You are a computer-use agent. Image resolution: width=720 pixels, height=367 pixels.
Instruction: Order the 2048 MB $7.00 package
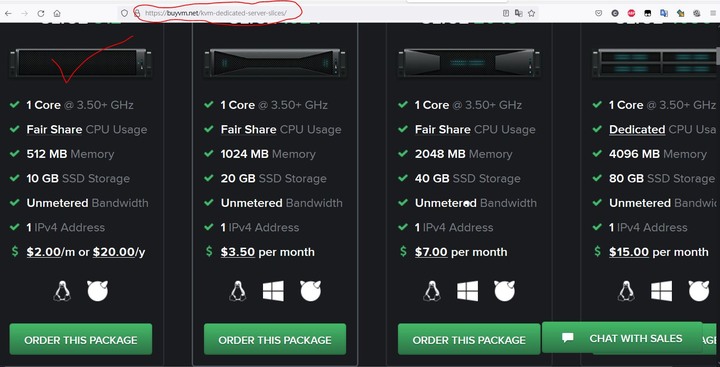pyautogui.click(x=469, y=339)
